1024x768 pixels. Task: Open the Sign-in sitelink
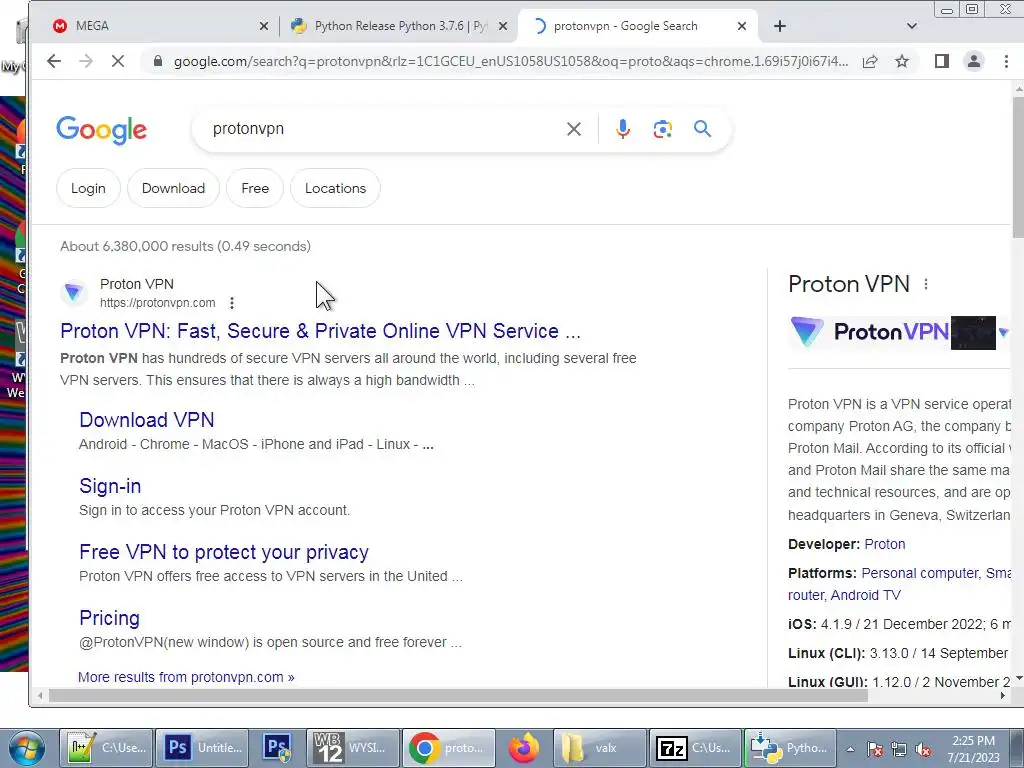pos(110,486)
